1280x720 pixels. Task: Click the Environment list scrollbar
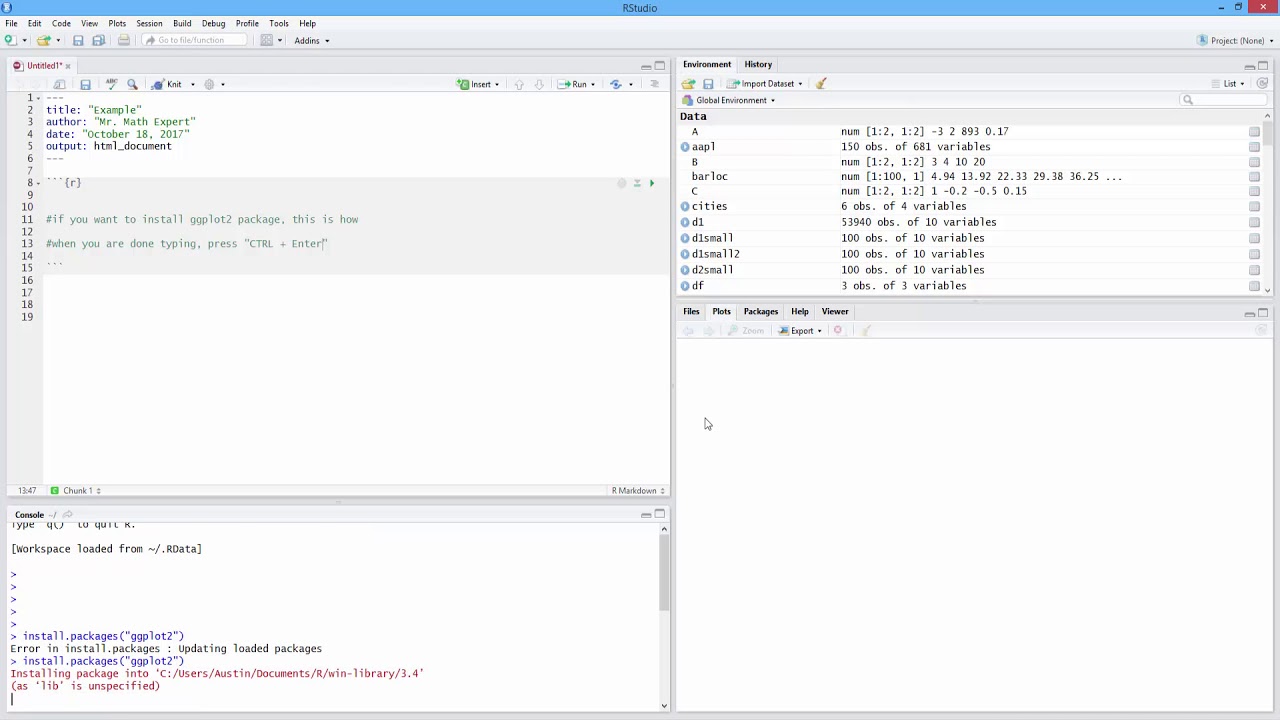[1268, 132]
